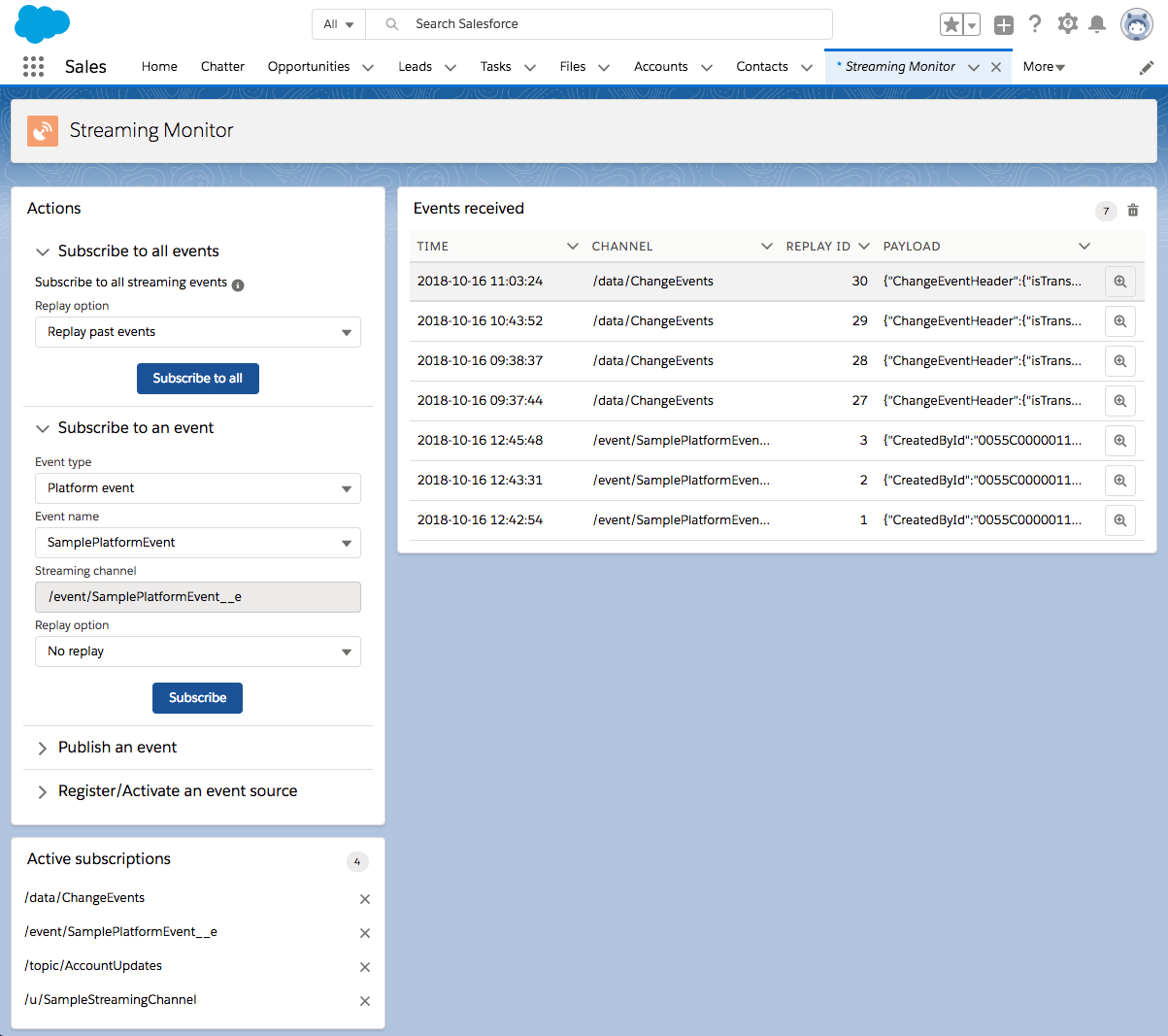Go to the Chatter tab

tap(222, 67)
